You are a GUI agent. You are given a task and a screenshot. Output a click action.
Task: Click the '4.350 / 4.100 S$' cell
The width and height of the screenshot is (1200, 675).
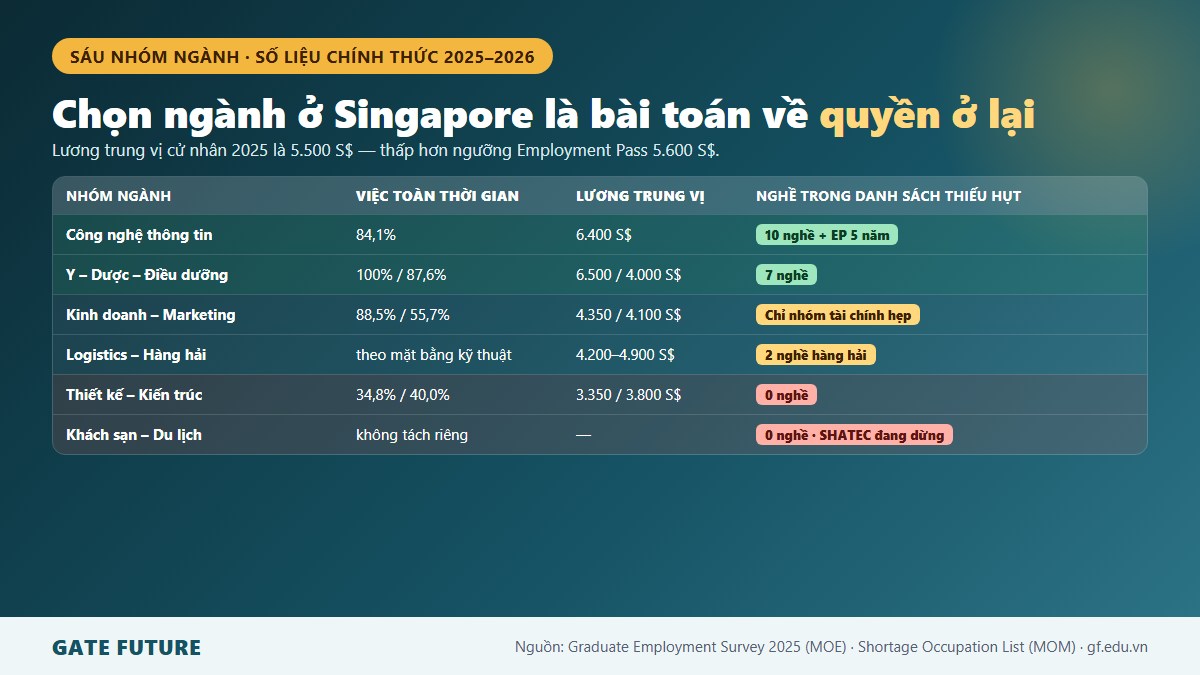coord(629,315)
